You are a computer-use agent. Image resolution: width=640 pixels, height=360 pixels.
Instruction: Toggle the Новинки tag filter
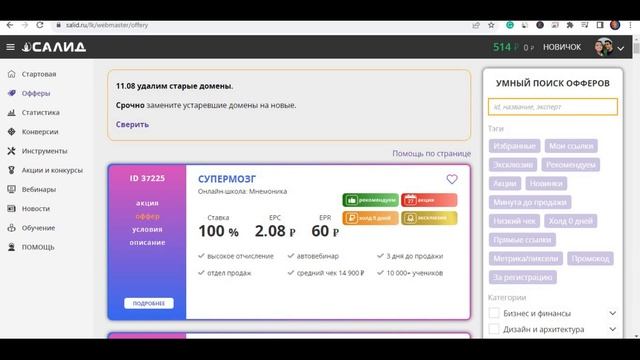(x=546, y=183)
